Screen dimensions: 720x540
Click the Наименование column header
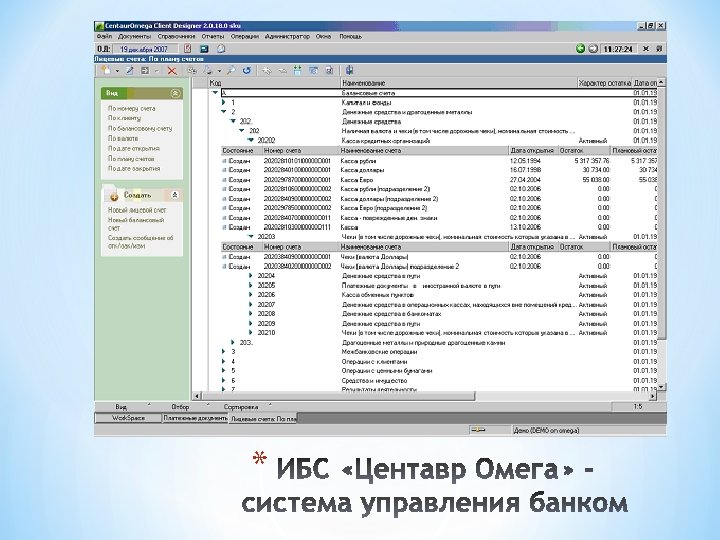[458, 83]
